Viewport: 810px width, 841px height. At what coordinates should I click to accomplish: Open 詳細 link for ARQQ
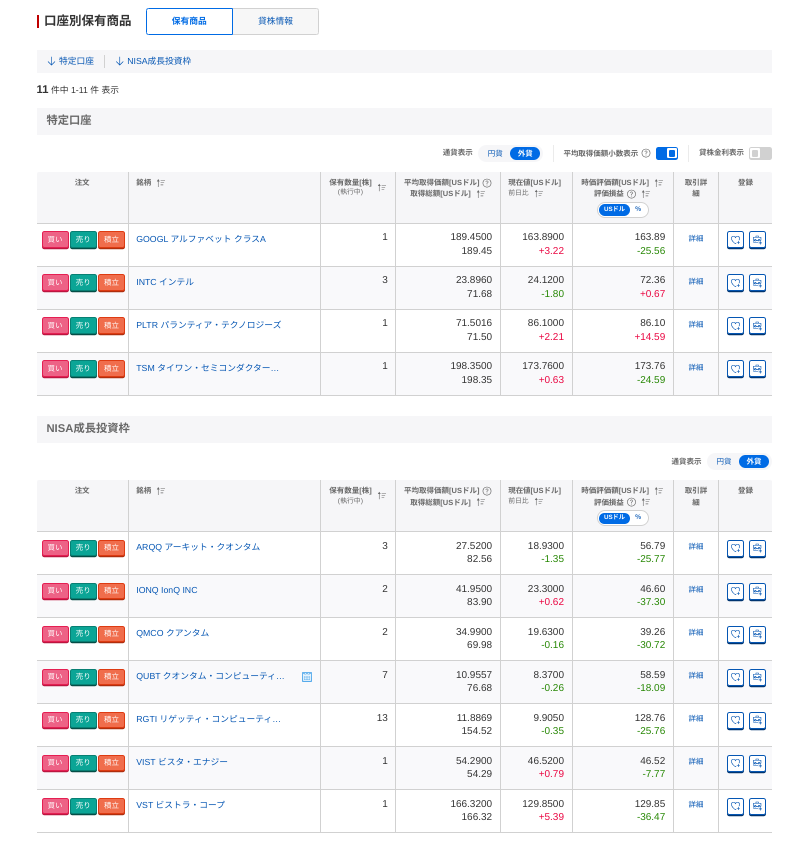tap(696, 547)
